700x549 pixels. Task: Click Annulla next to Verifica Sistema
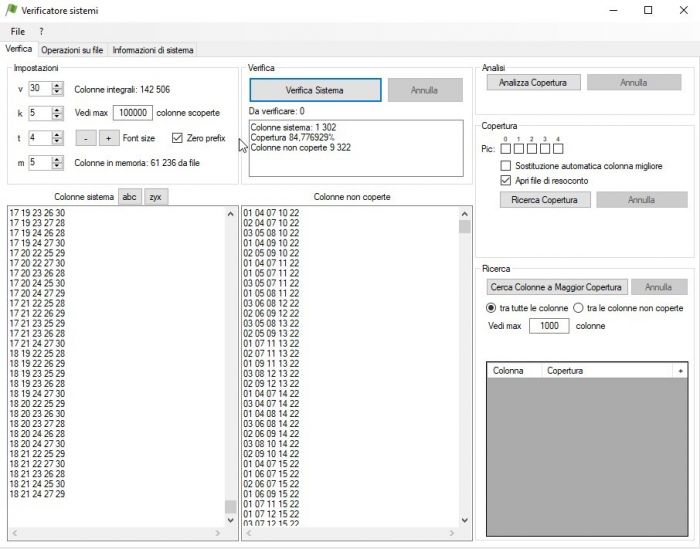(425, 90)
